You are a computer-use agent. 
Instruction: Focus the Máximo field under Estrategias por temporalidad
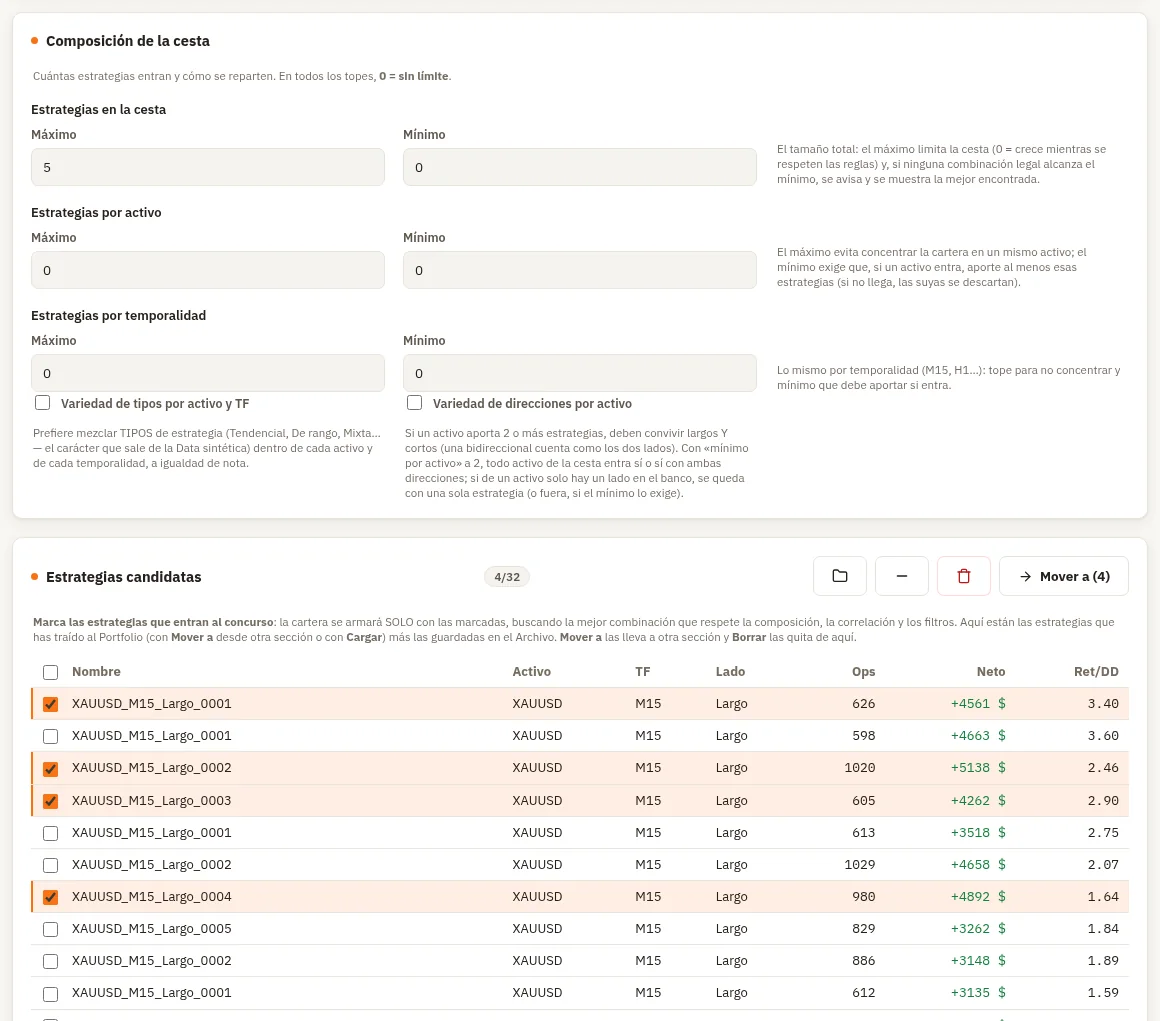(208, 373)
